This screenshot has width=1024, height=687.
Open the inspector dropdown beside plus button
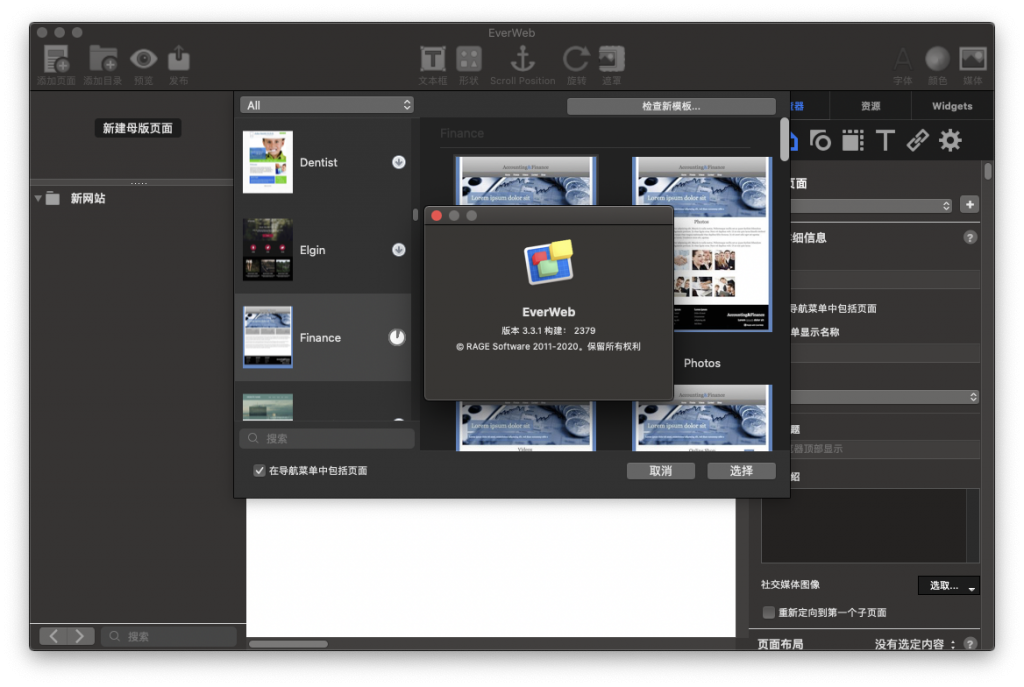pos(872,206)
